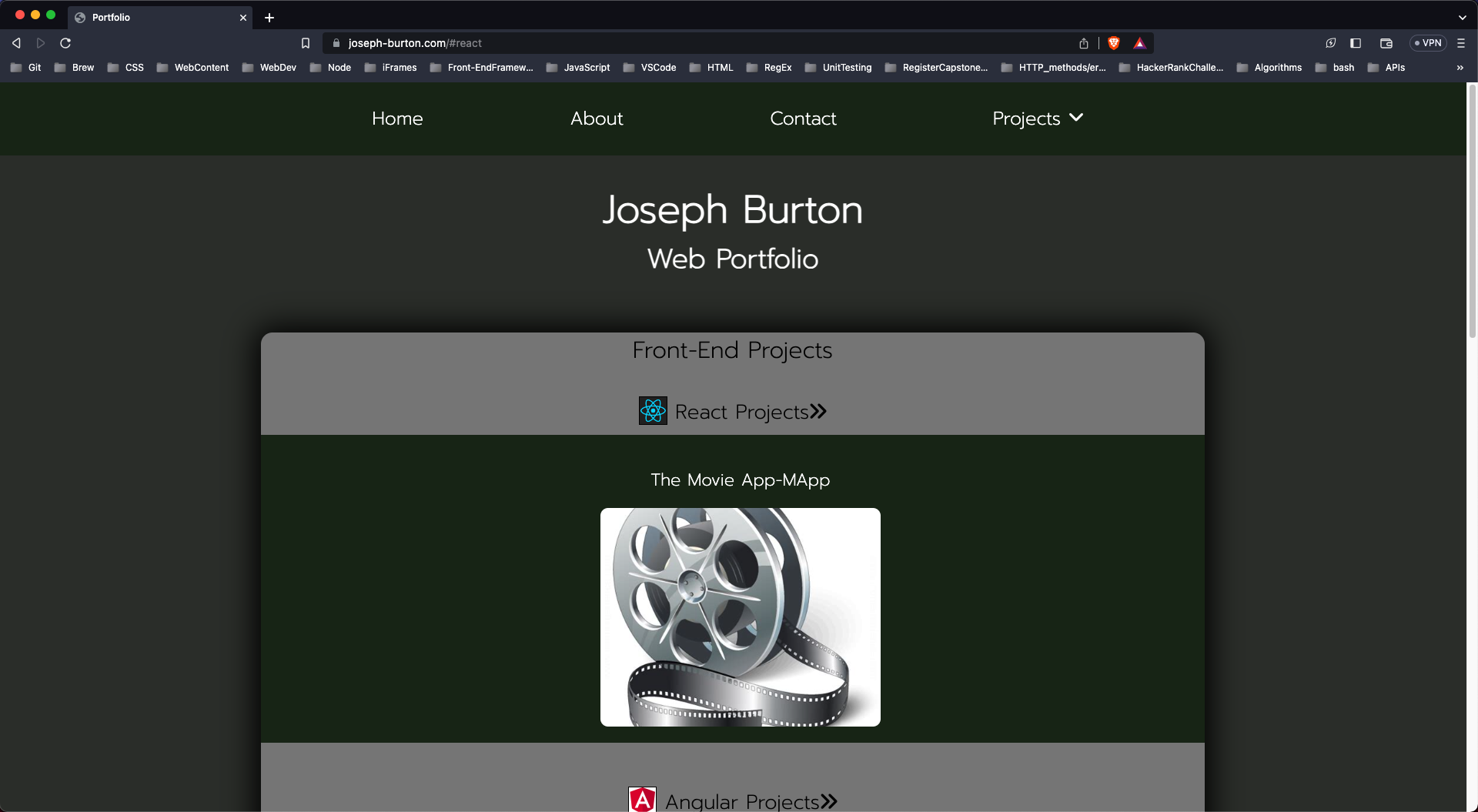Click the Joseph Burton heading text
1478x812 pixels.
732,210
